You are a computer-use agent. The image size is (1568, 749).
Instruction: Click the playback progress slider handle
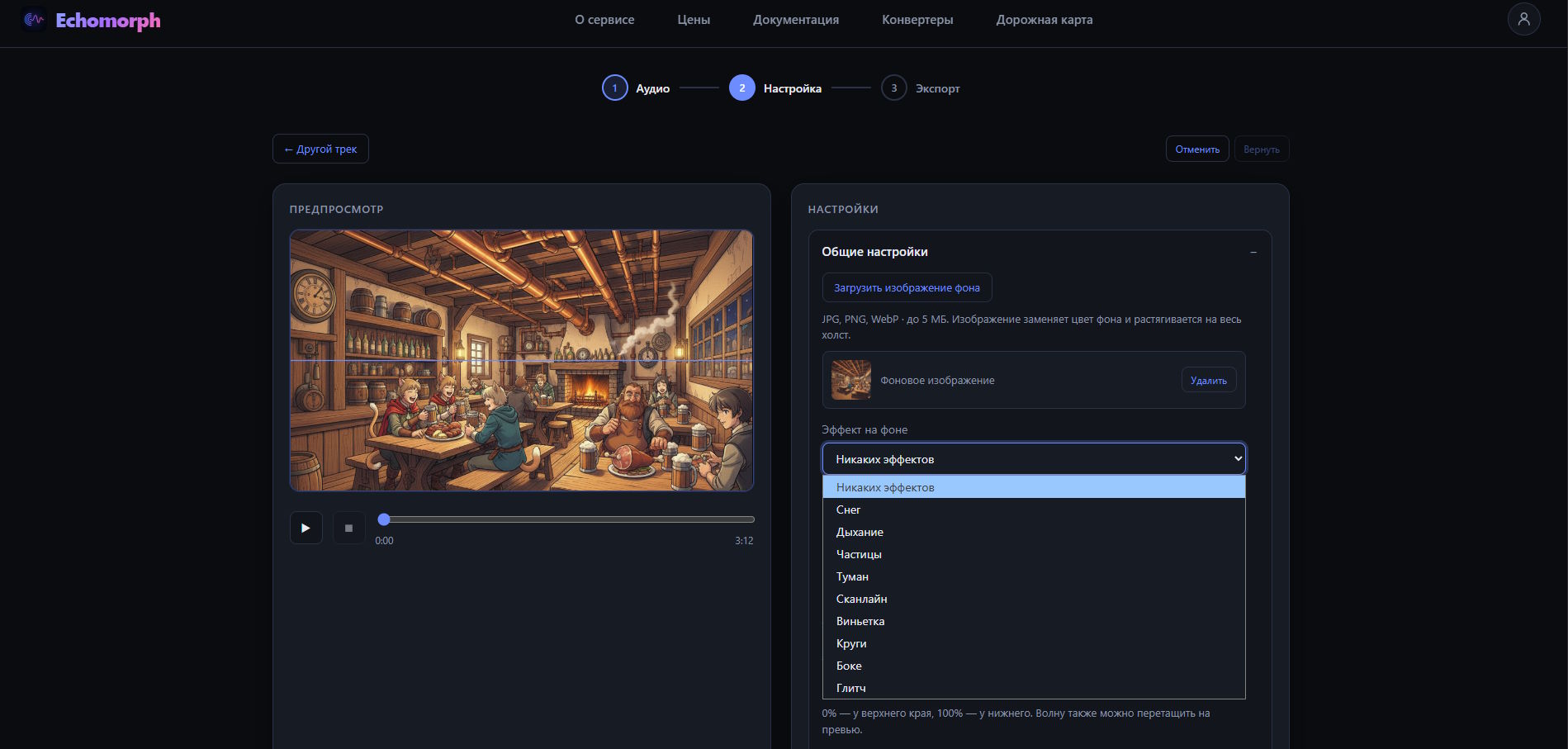(384, 519)
